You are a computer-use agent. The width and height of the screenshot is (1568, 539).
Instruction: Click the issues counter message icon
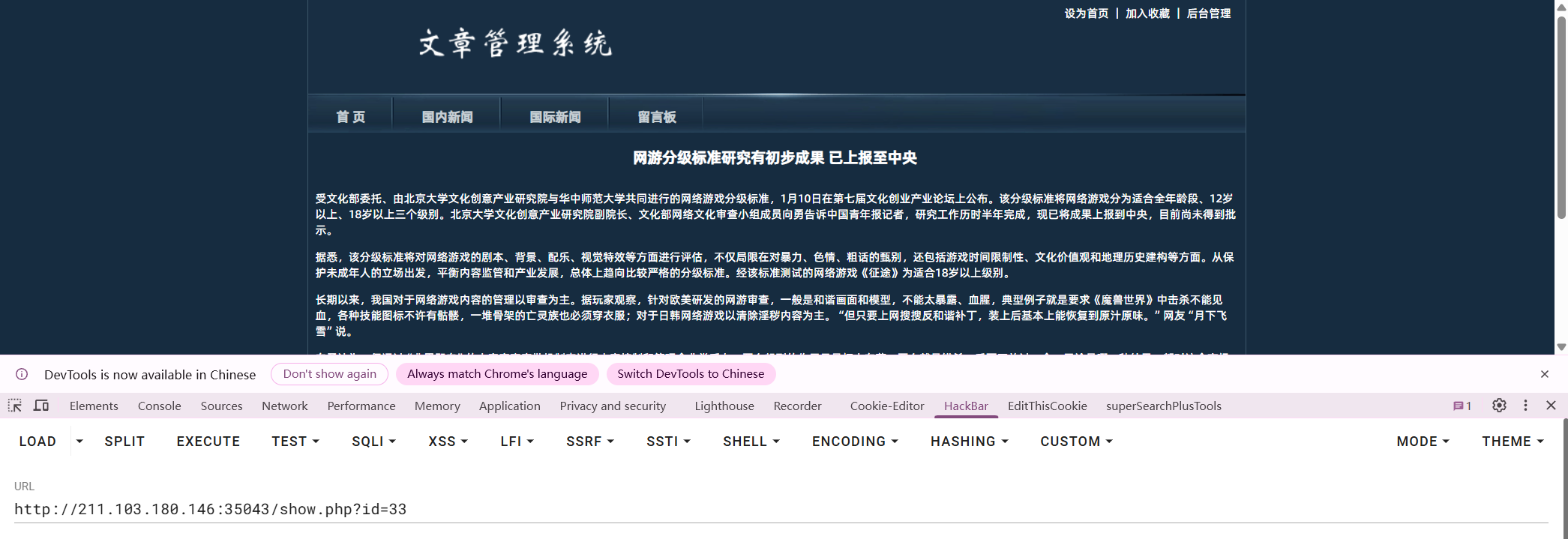[1462, 406]
